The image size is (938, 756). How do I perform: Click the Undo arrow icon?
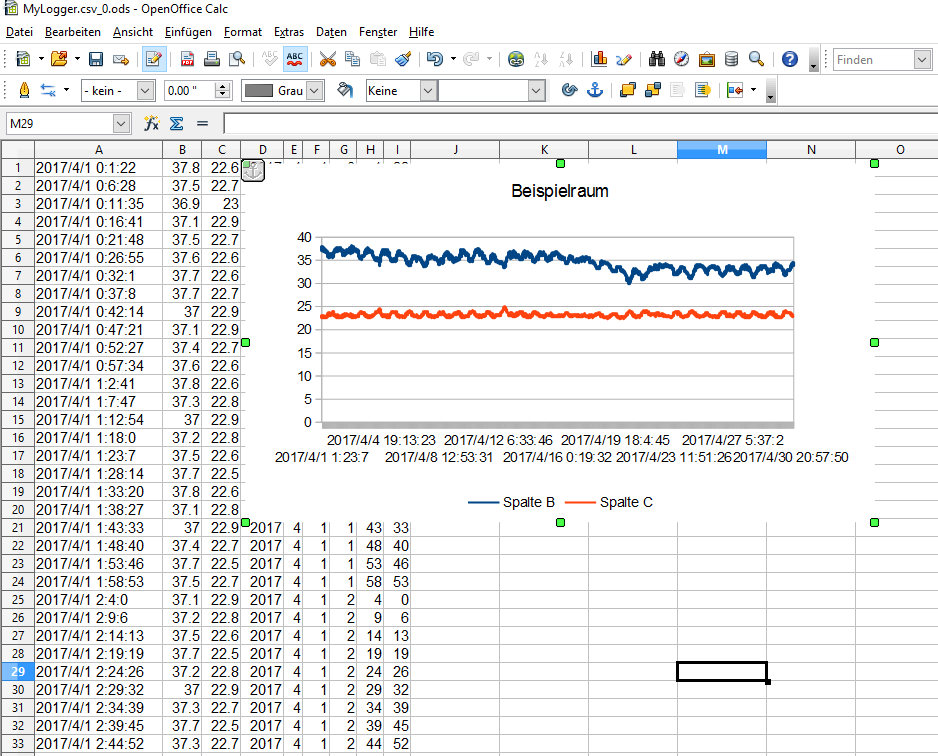pos(434,59)
